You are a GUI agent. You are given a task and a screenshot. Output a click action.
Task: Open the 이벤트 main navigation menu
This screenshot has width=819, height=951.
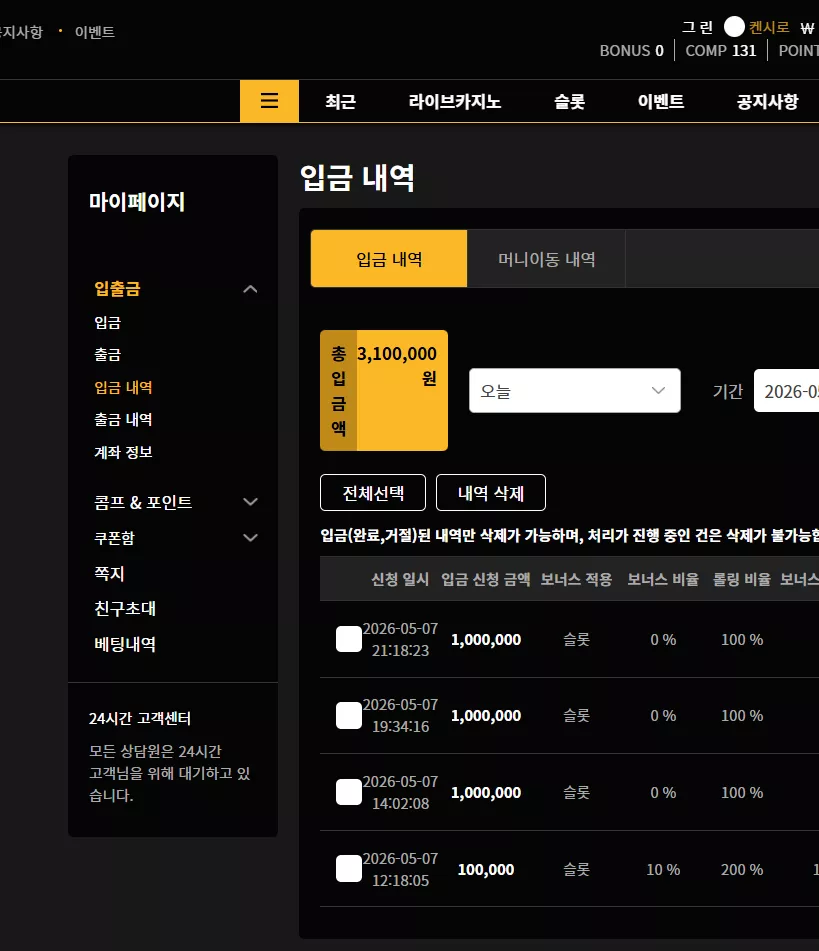[x=661, y=101]
